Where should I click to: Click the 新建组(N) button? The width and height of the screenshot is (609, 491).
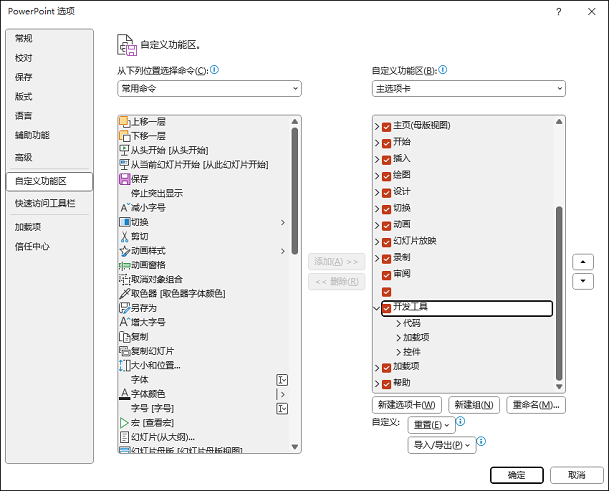(474, 405)
